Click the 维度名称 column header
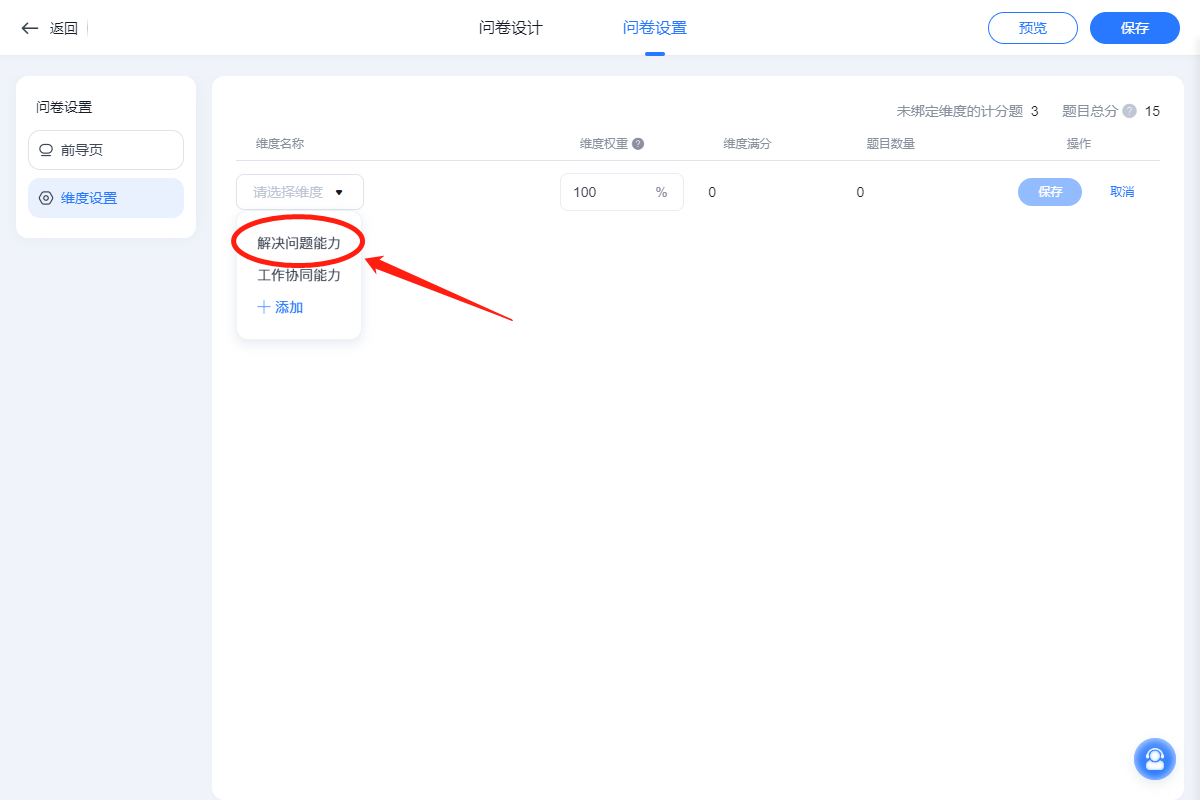 280,144
